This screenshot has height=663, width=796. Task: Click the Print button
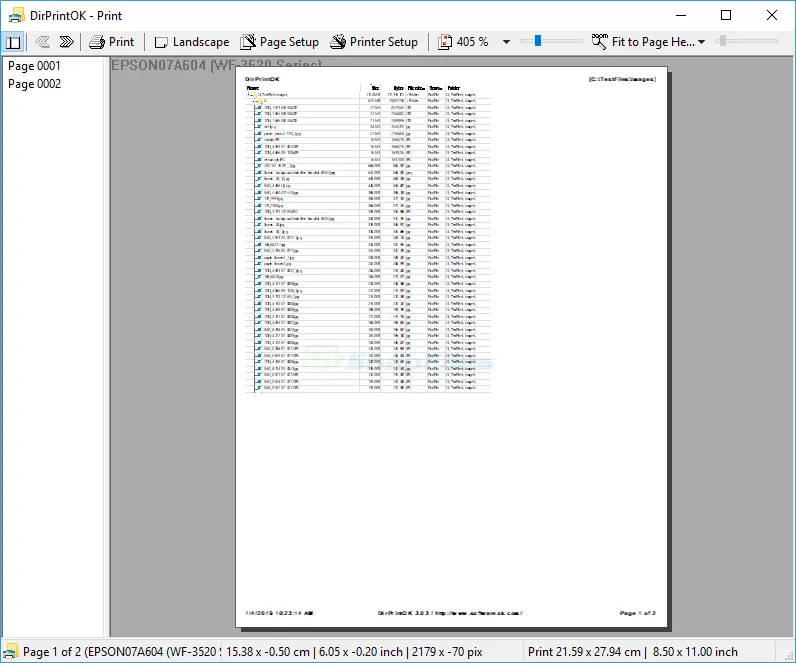pyautogui.click(x=112, y=42)
